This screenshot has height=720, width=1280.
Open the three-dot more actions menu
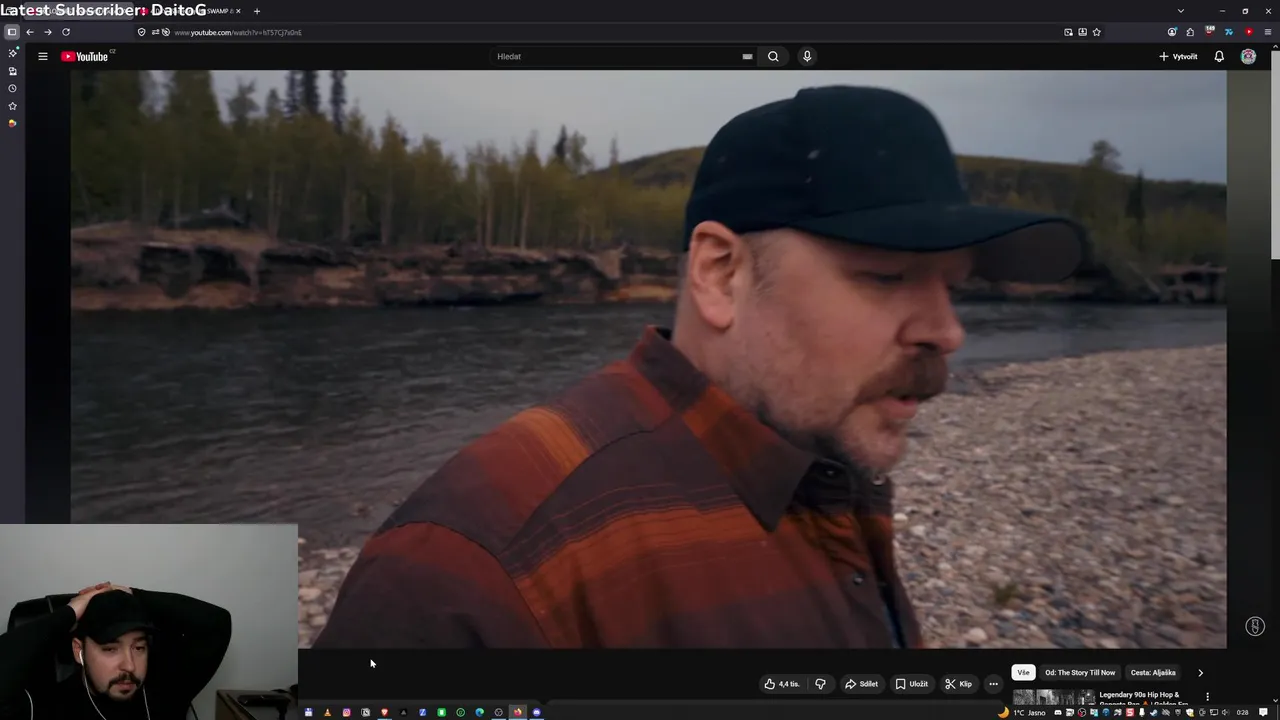[x=993, y=684]
